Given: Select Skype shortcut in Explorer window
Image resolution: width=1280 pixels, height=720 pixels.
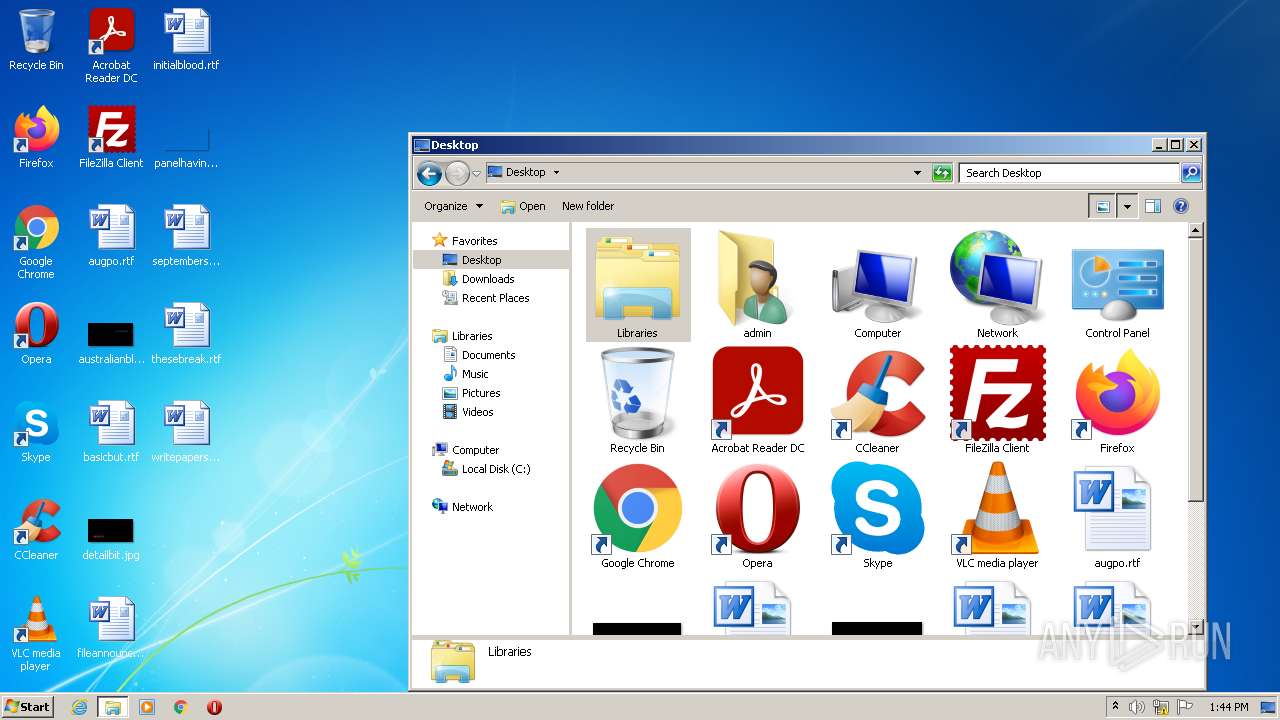Looking at the screenshot, I should (877, 515).
